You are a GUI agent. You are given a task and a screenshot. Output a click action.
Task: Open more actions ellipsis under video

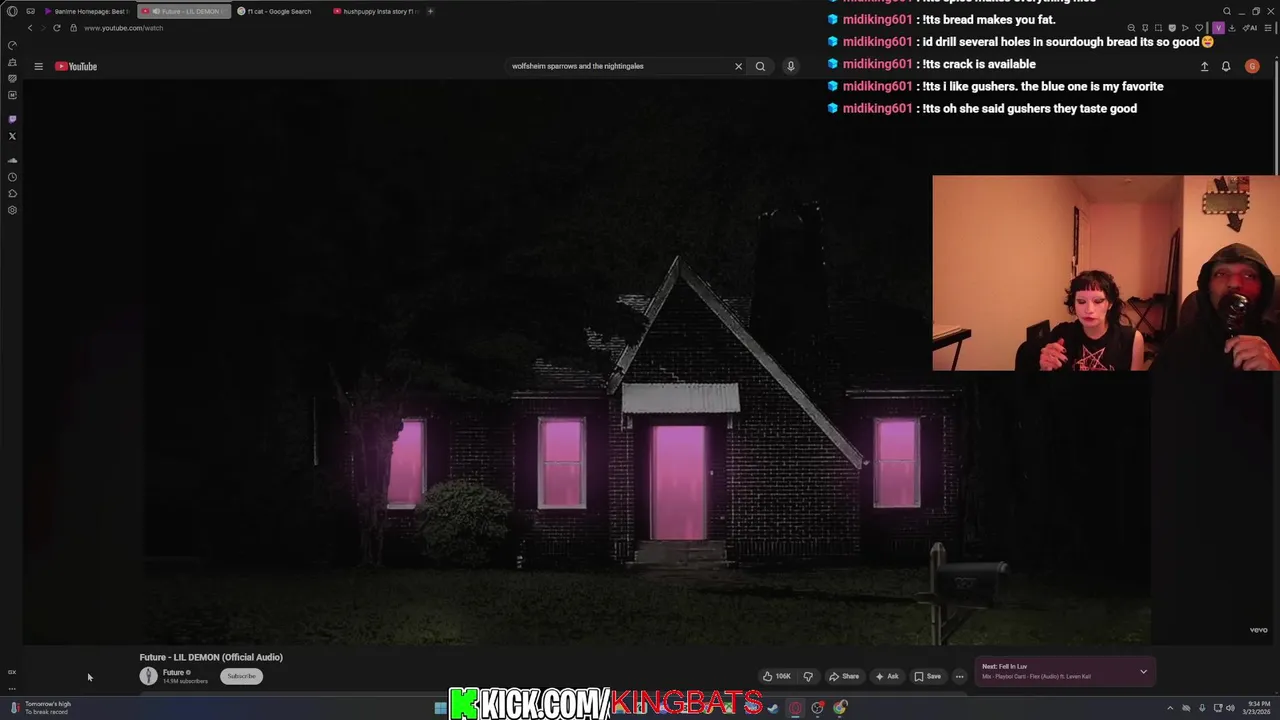(x=959, y=676)
